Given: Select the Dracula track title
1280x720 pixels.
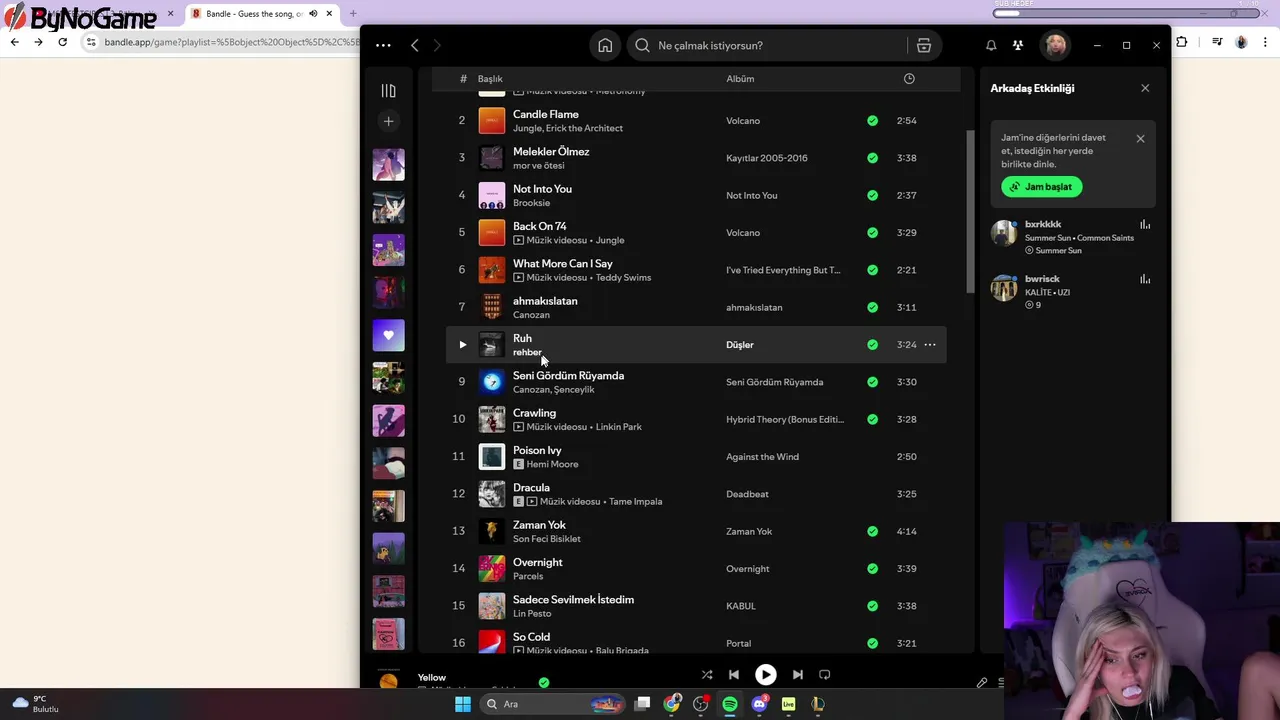Looking at the screenshot, I should click(531, 488).
